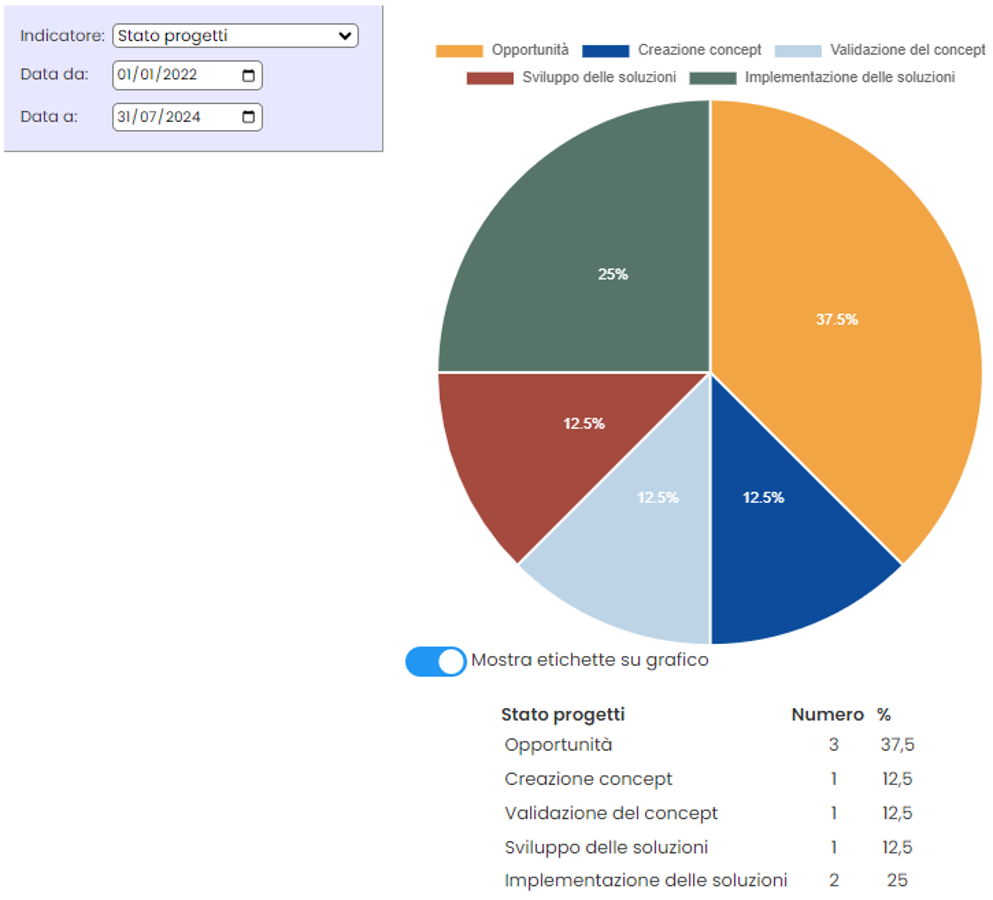The image size is (993, 900).
Task: Click the Creazione concept legend label
Action: tap(699, 50)
